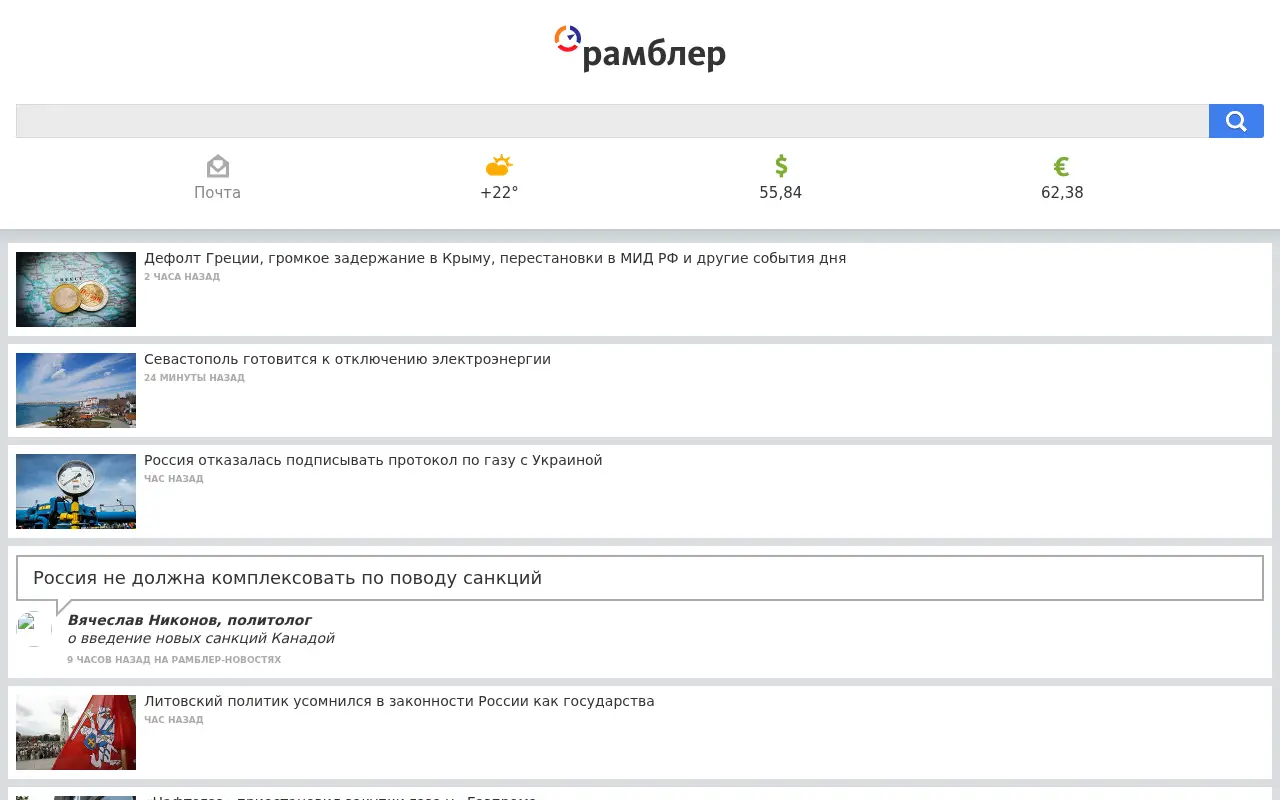Click the euro sign currency icon
Screen dimensions: 1280x800
coord(1062,166)
